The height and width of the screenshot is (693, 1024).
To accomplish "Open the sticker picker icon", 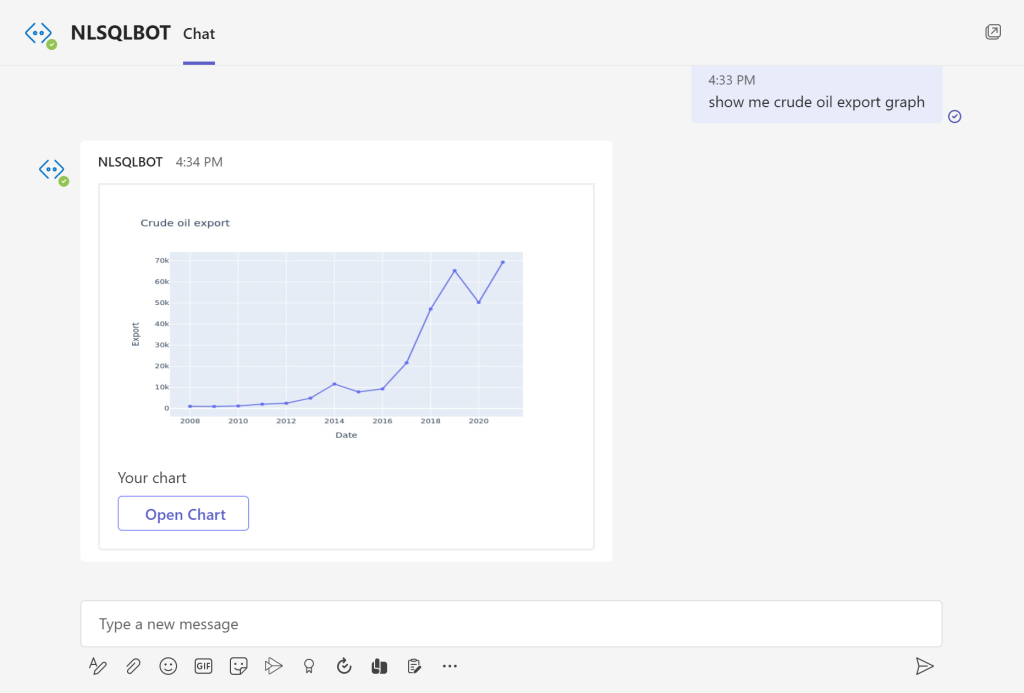I will pyautogui.click(x=238, y=666).
